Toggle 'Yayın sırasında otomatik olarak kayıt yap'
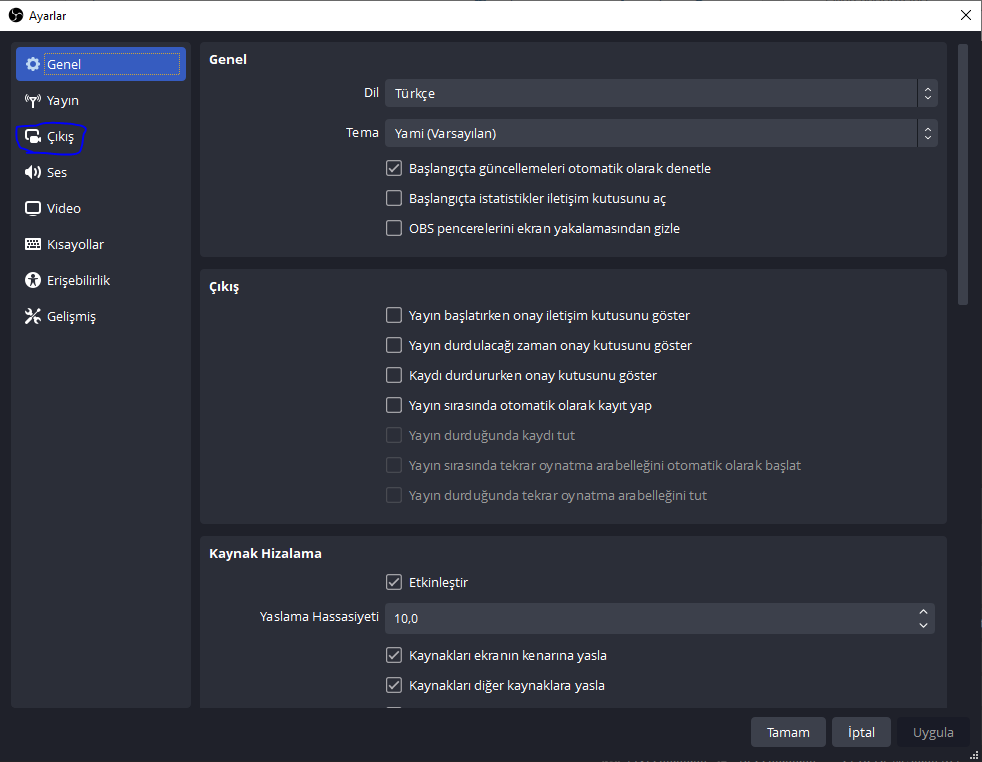This screenshot has width=982, height=762. tap(394, 405)
